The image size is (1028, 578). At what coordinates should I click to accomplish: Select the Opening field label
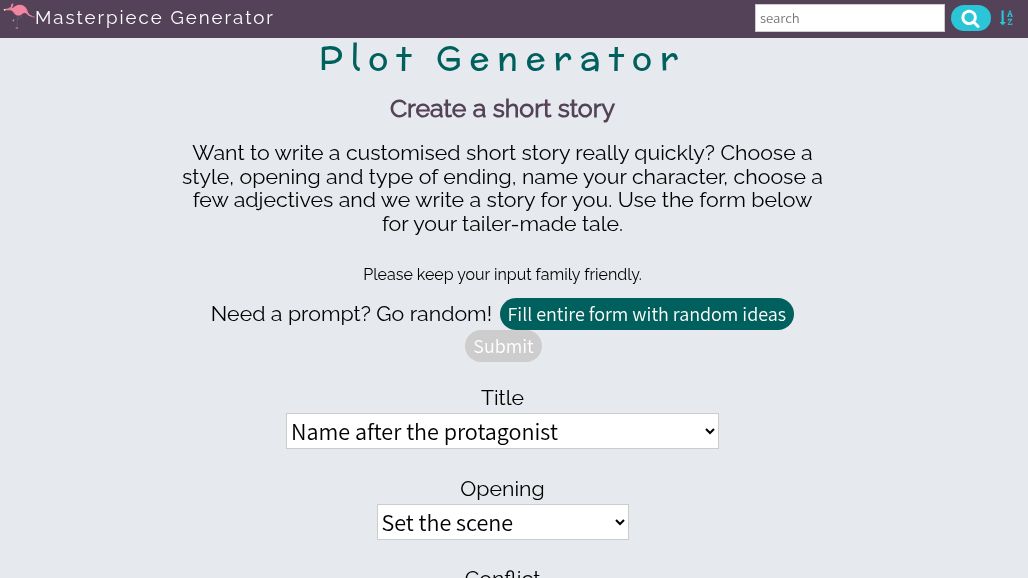tap(502, 489)
